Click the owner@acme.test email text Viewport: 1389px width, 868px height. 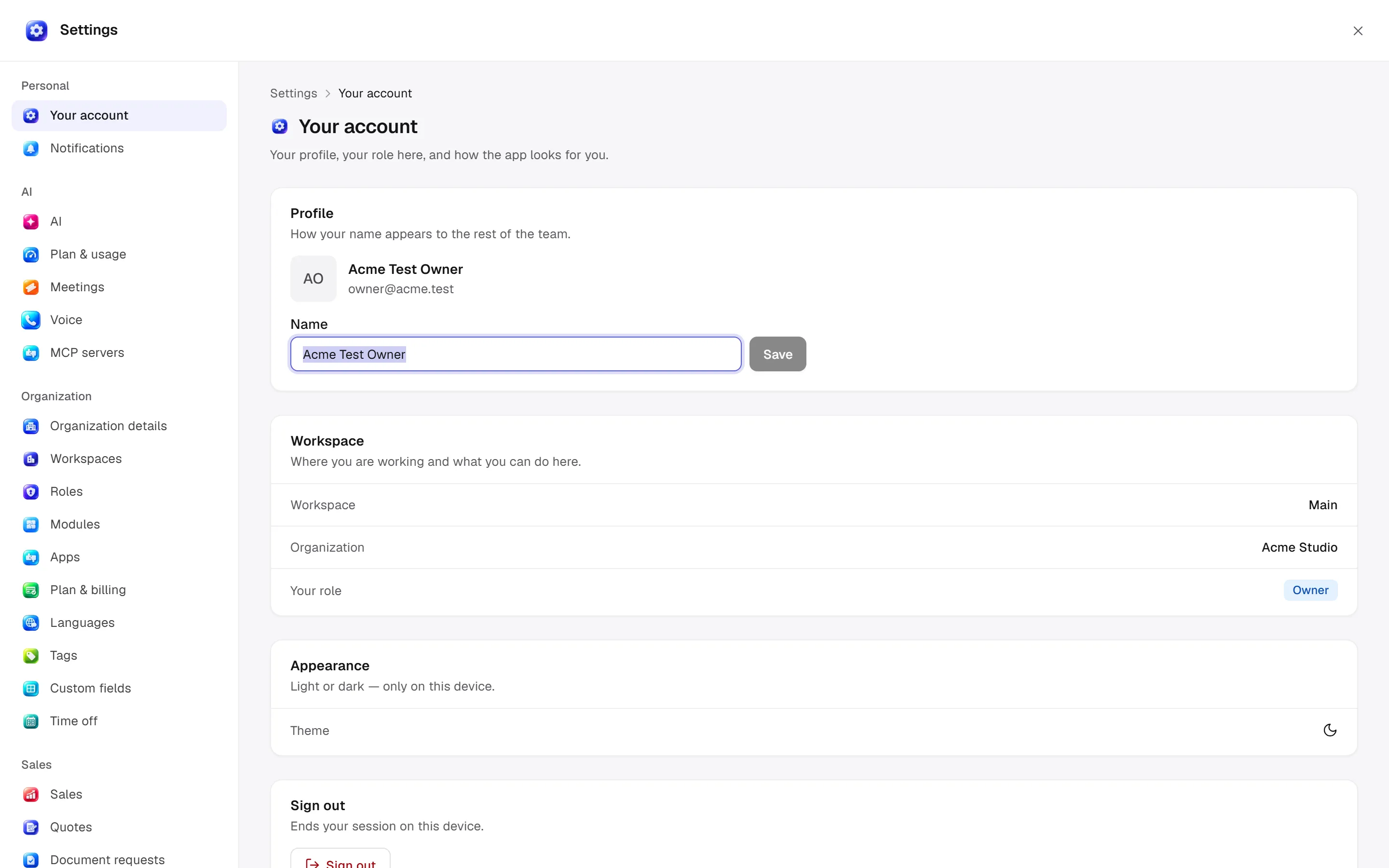tap(401, 289)
